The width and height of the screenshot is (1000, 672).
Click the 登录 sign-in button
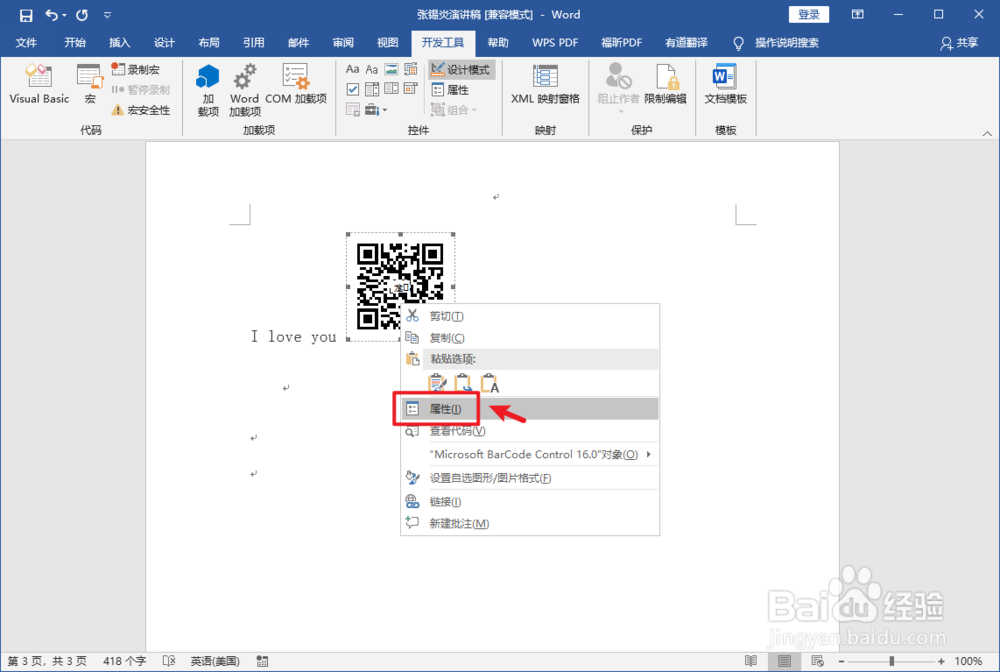point(809,15)
